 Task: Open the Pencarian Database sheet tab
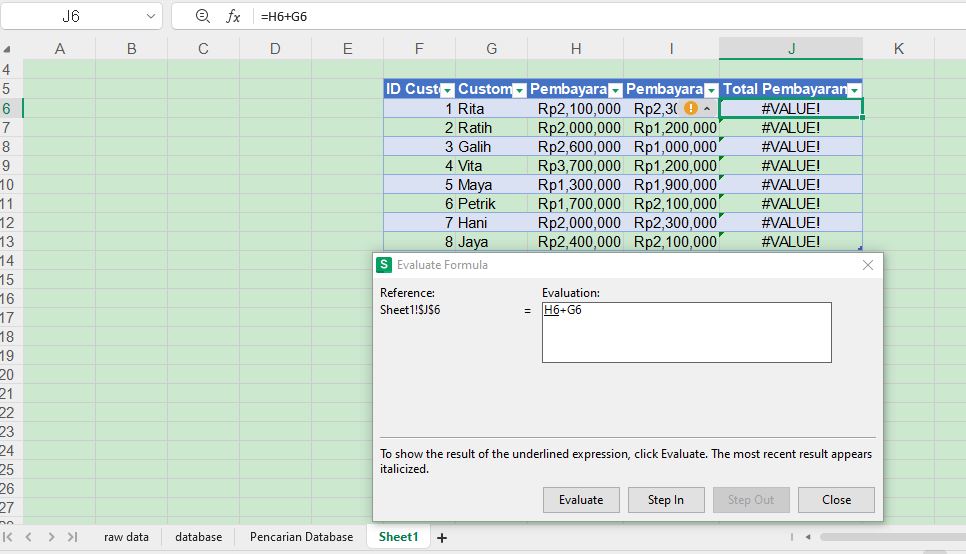point(301,537)
